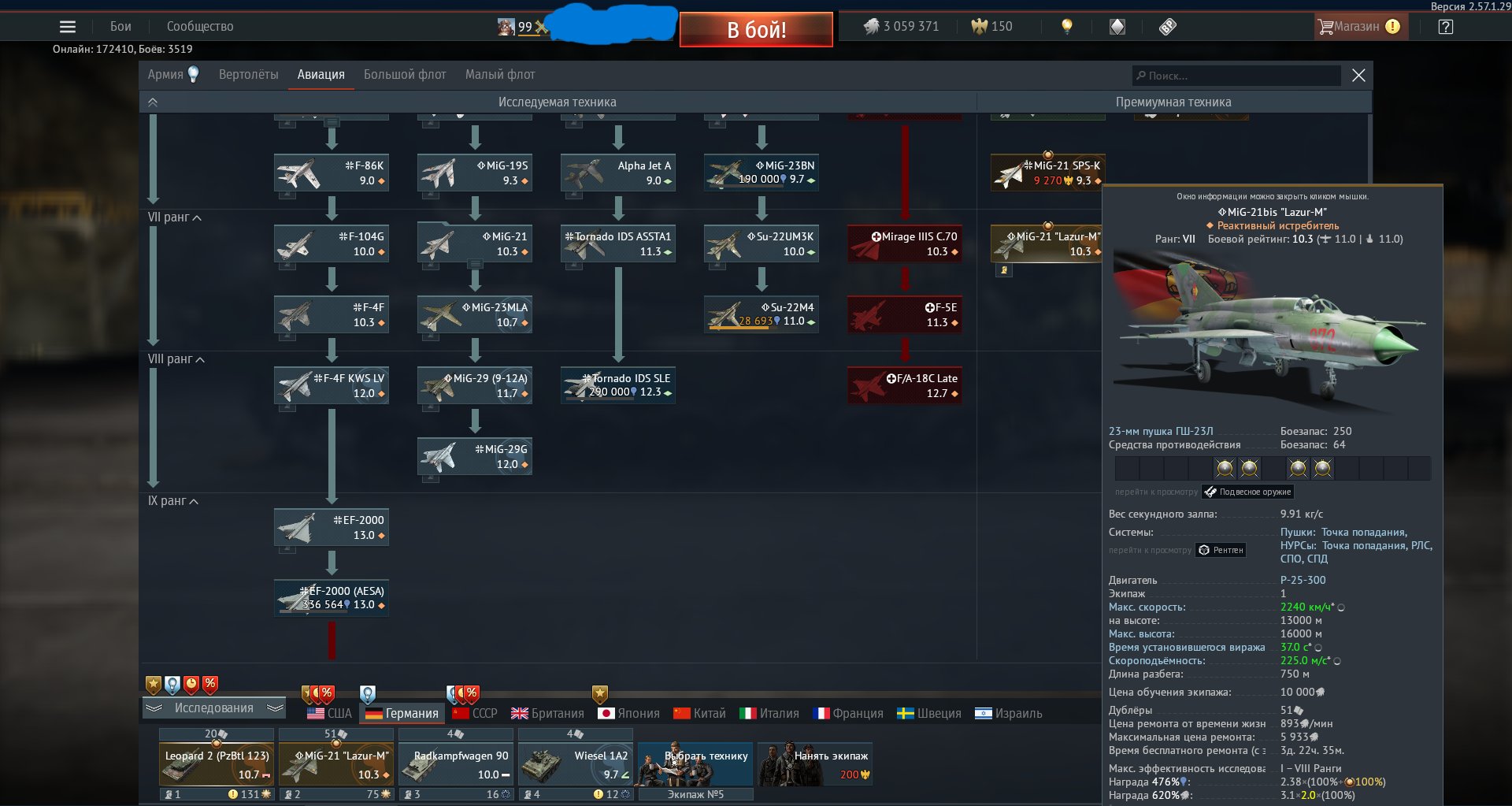1512x806 pixels.
Task: Open the Battle Pass ticket icon
Action: [x=1168, y=27]
